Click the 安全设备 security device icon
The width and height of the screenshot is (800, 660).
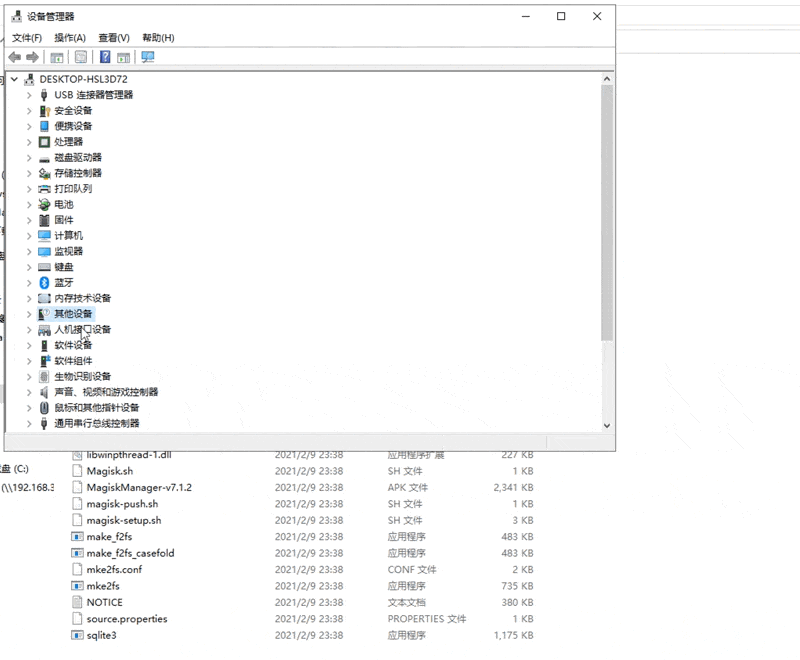pos(44,111)
